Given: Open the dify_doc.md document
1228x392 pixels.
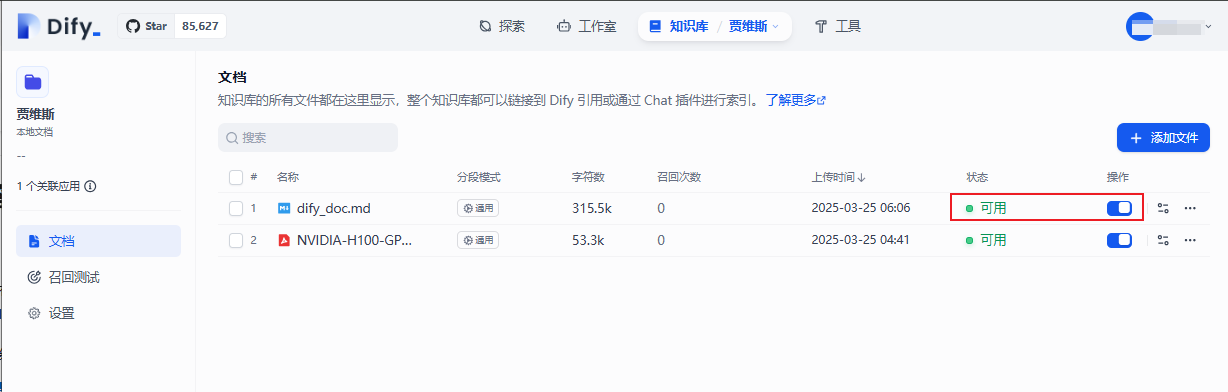Looking at the screenshot, I should [334, 208].
